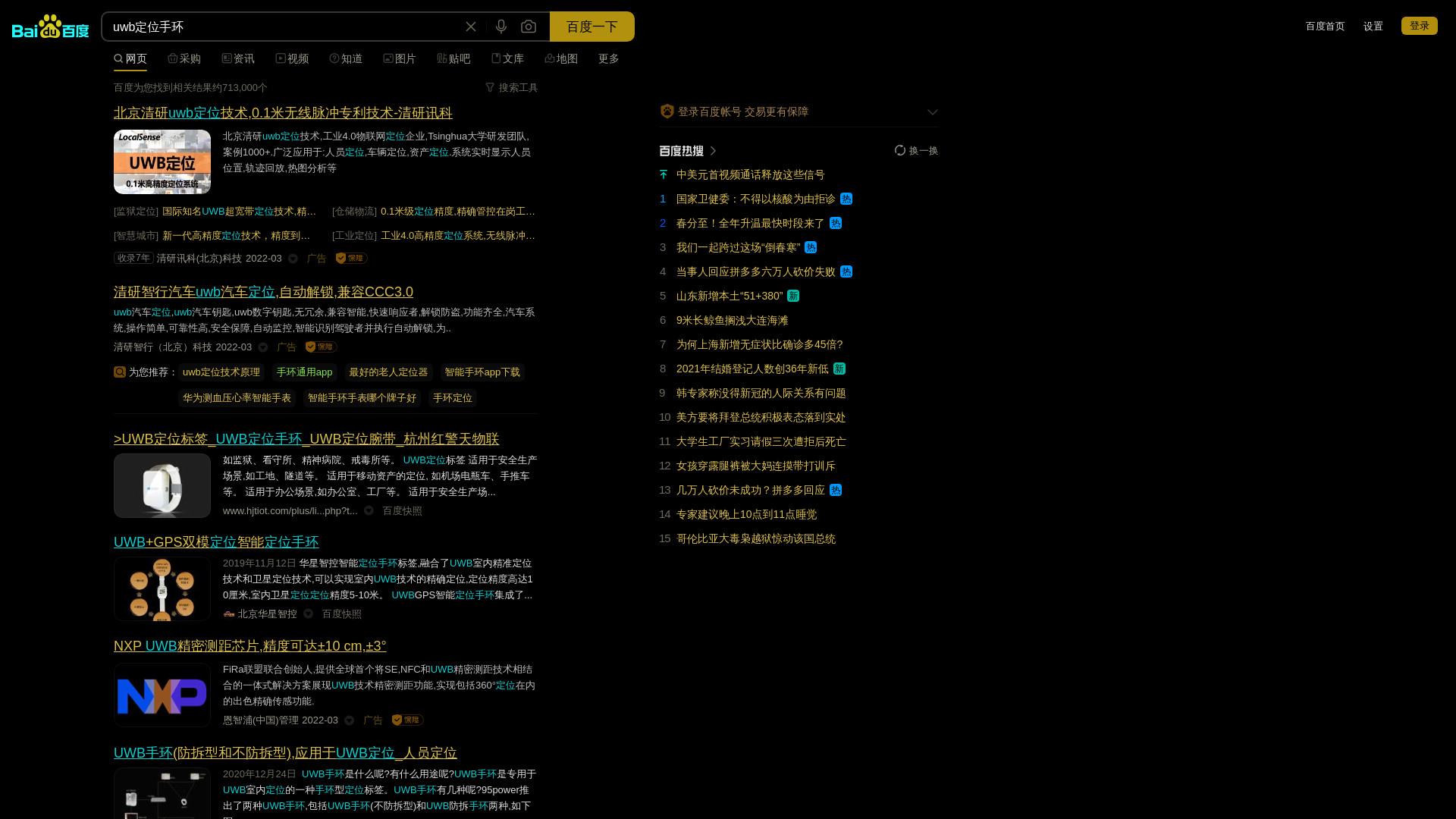Open the 贴吧 tab
1456x819 pixels.
click(x=453, y=58)
